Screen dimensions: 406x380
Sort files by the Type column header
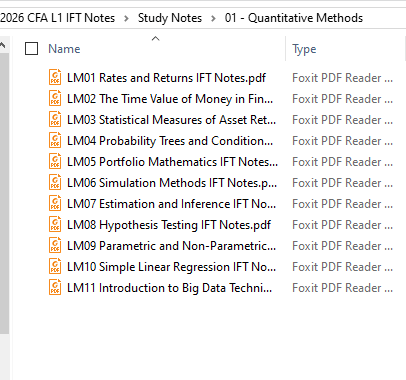(x=304, y=49)
